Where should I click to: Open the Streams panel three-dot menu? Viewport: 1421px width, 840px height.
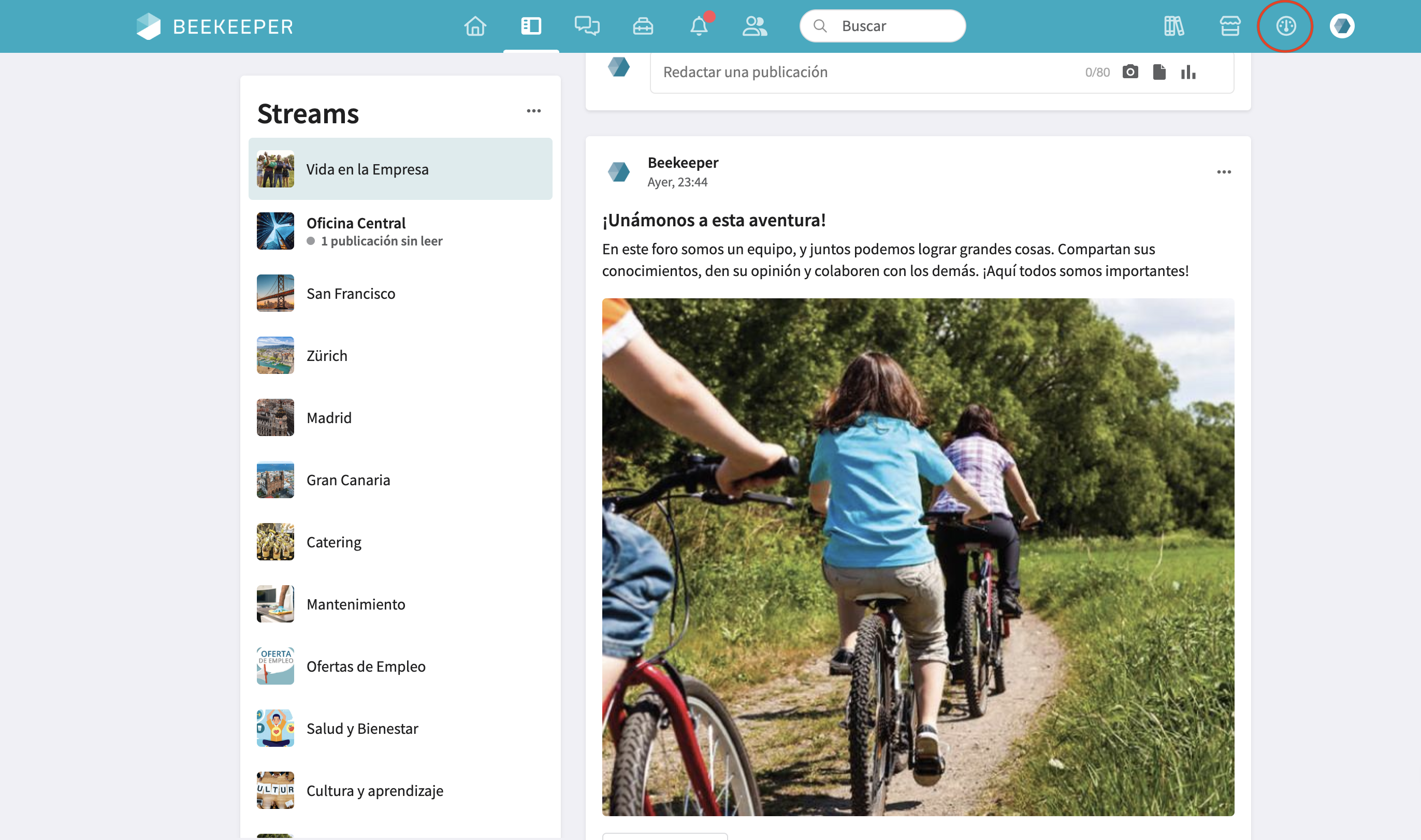(534, 111)
